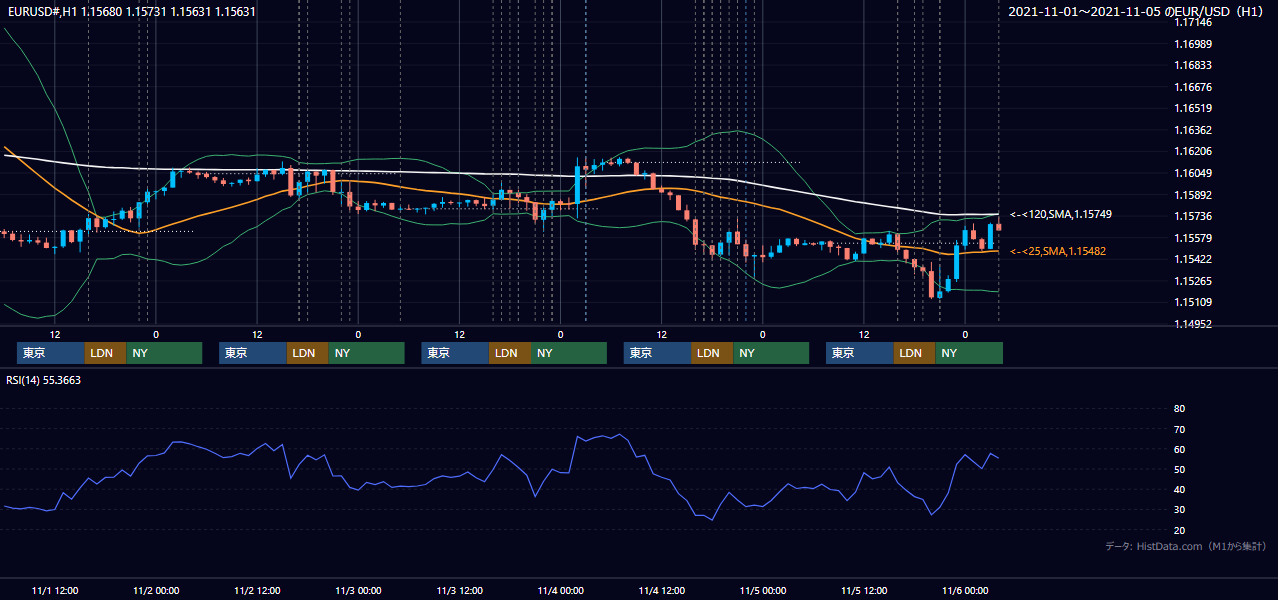Click price level 1.16206 on the axis
This screenshot has width=1278, height=600.
(x=1193, y=151)
